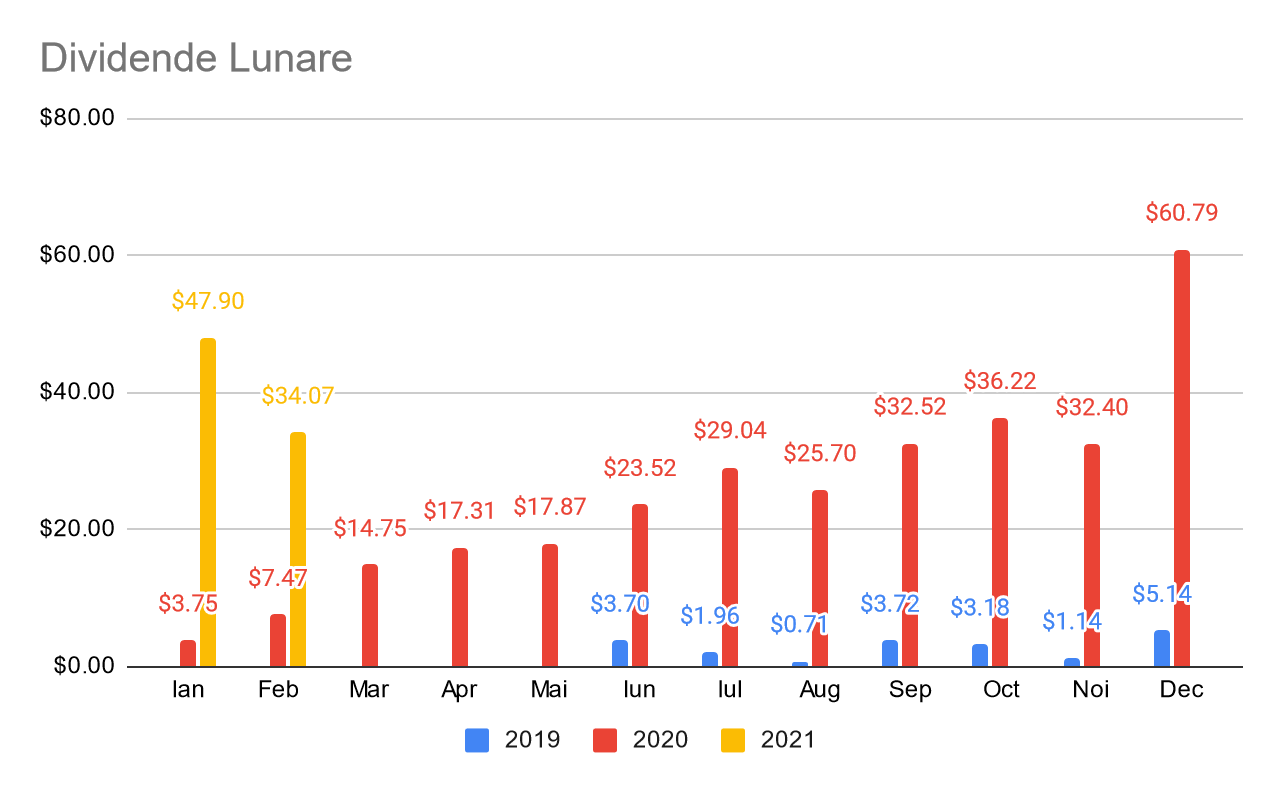The width and height of the screenshot is (1282, 792).
Task: Select the red 2020 bar for Oct
Action: coord(1000,542)
